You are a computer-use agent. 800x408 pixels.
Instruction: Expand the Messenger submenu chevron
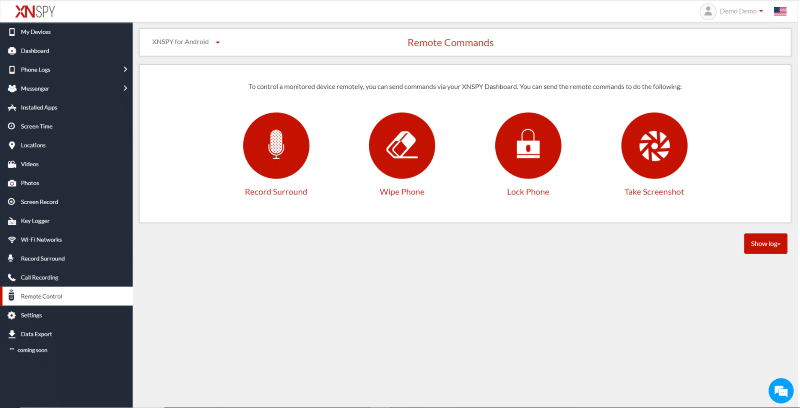click(126, 88)
